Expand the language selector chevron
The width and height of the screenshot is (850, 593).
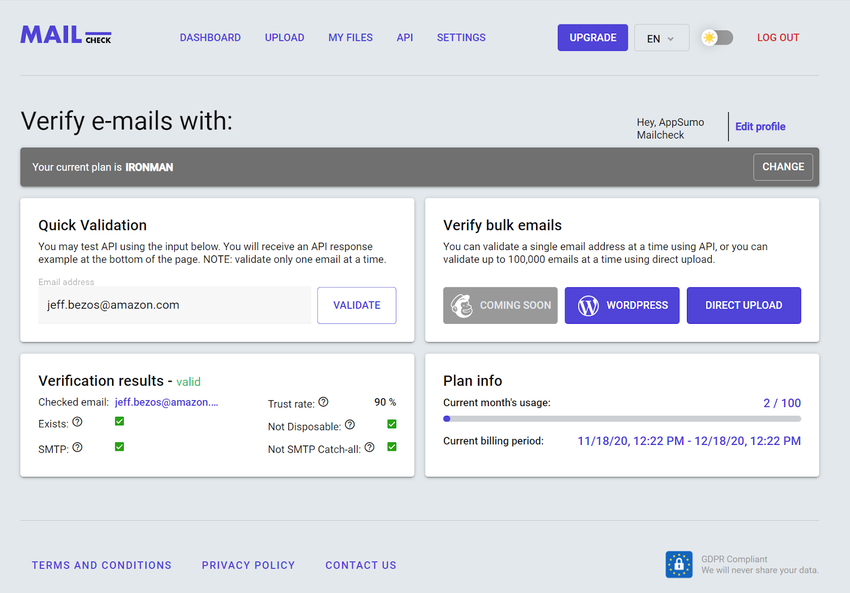[672, 38]
